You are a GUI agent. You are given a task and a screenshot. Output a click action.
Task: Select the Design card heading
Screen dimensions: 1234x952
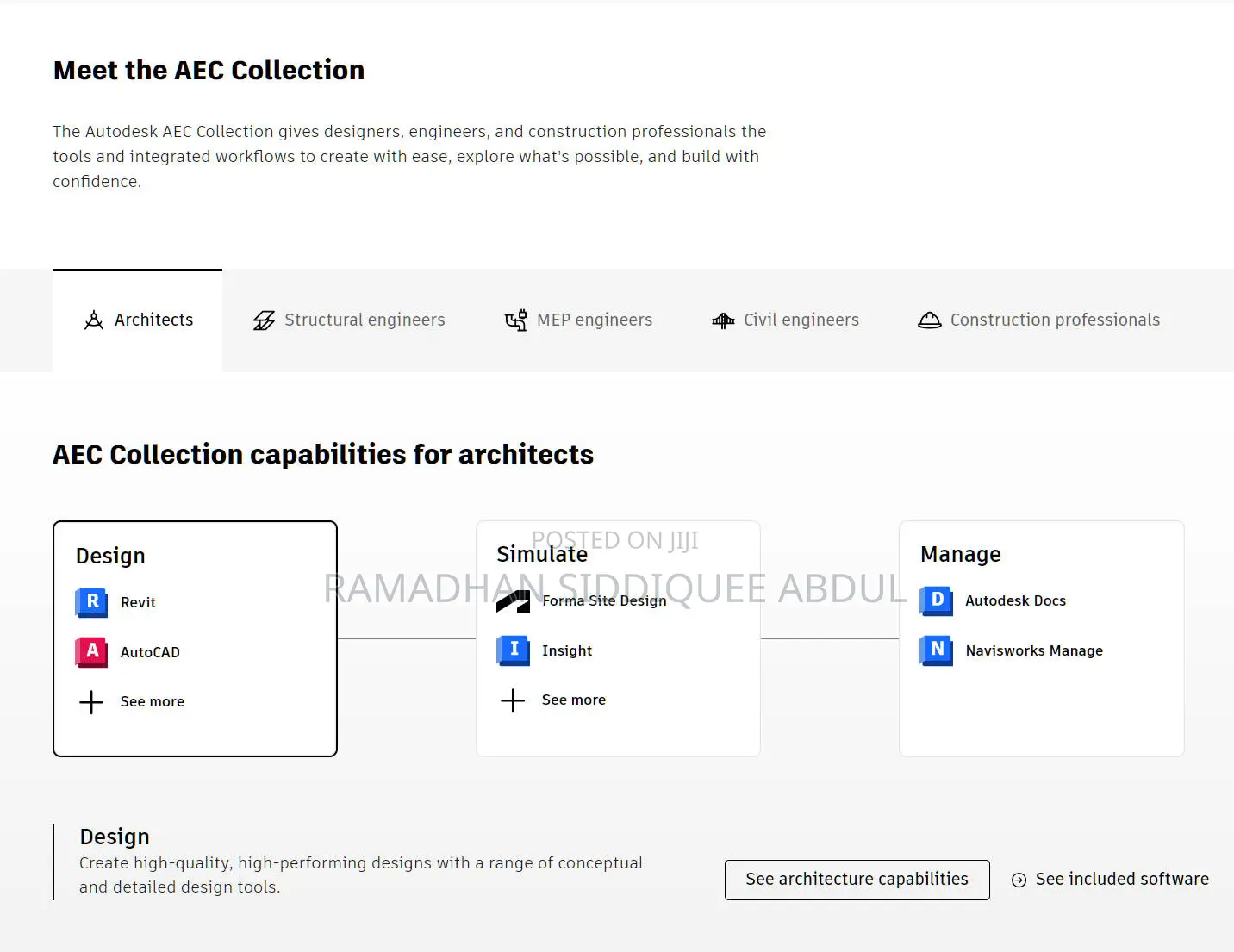pyautogui.click(x=110, y=557)
